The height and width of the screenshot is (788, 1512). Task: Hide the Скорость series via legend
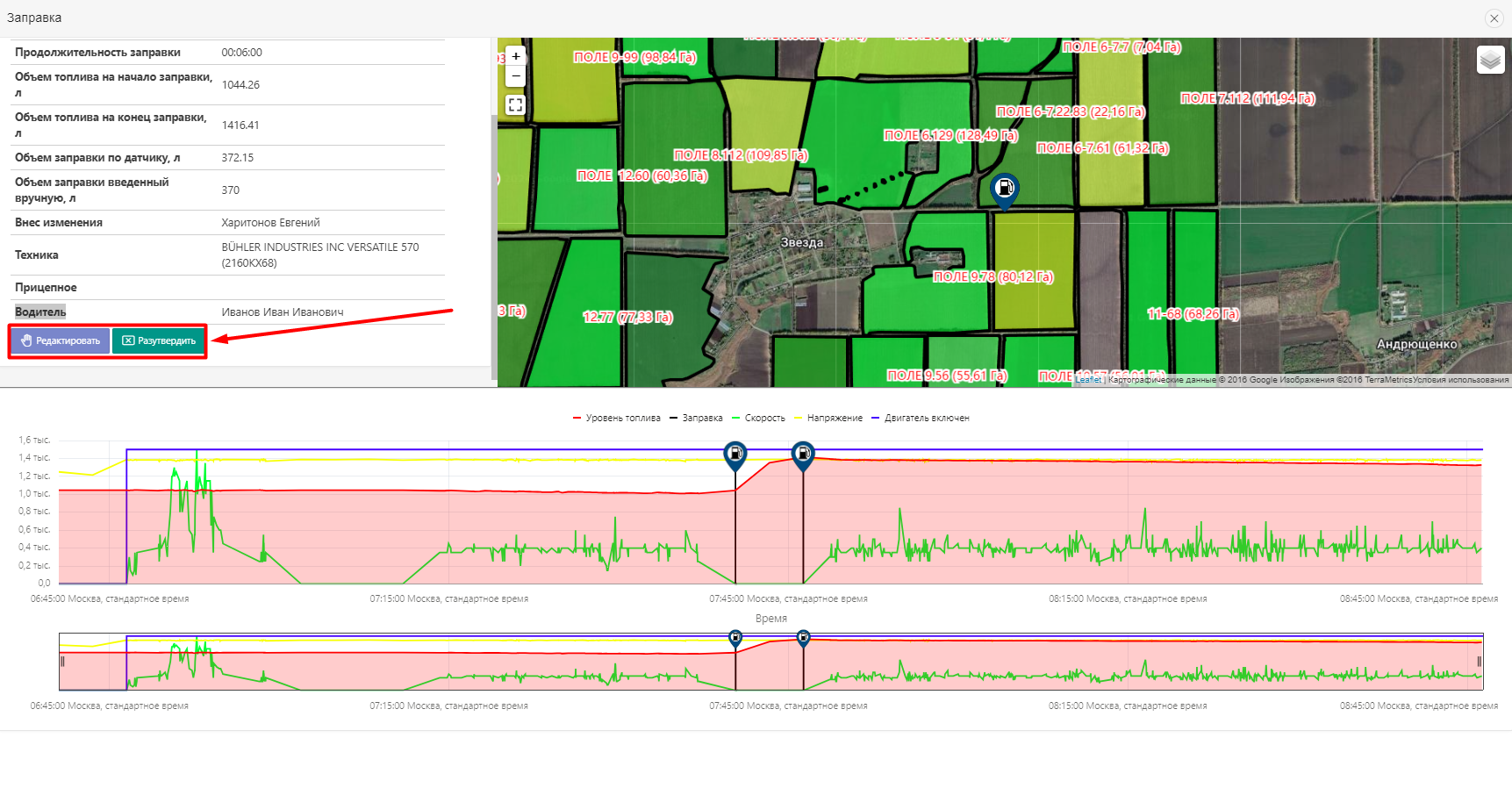[759, 418]
